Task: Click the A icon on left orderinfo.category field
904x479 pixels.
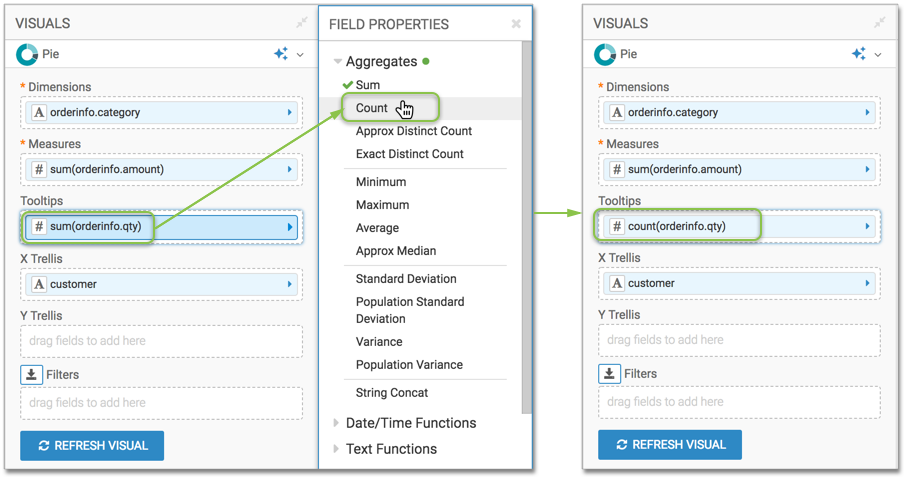Action: click(39, 113)
